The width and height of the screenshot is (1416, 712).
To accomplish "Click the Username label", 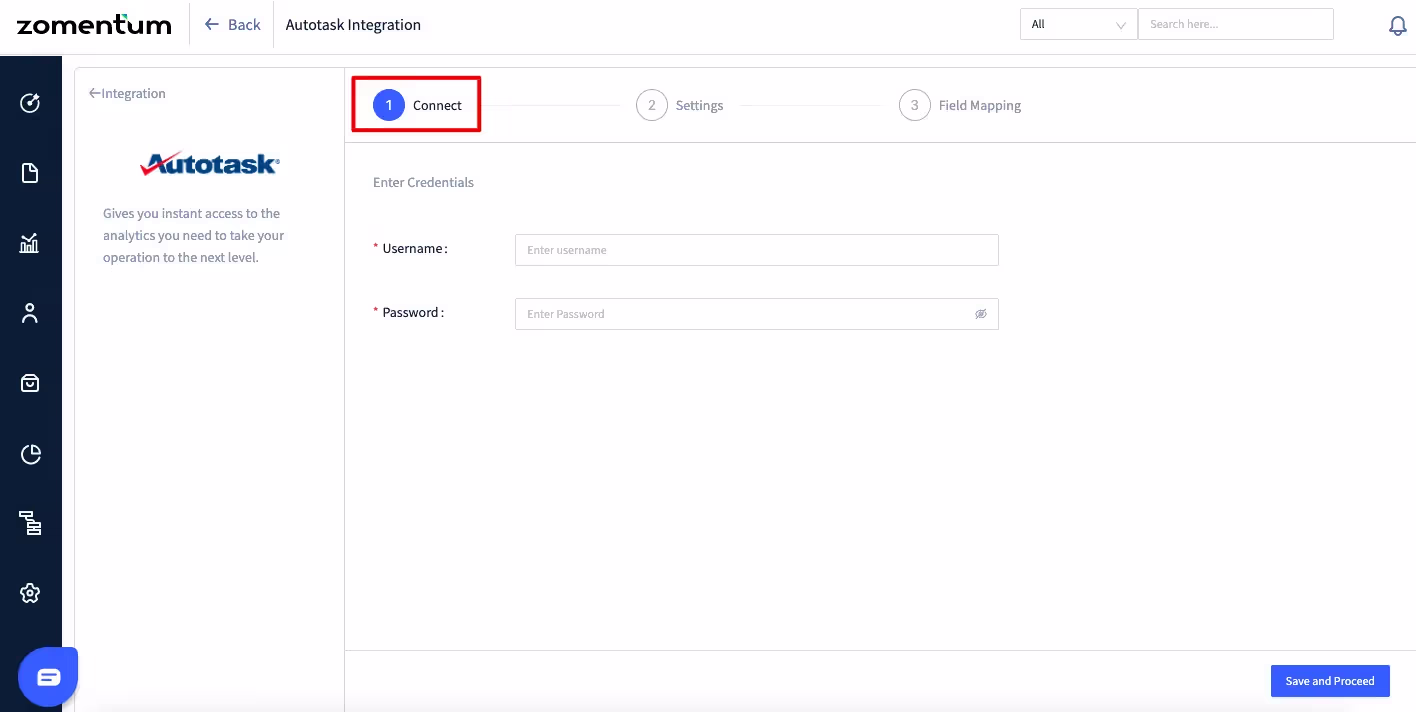I will (x=414, y=248).
